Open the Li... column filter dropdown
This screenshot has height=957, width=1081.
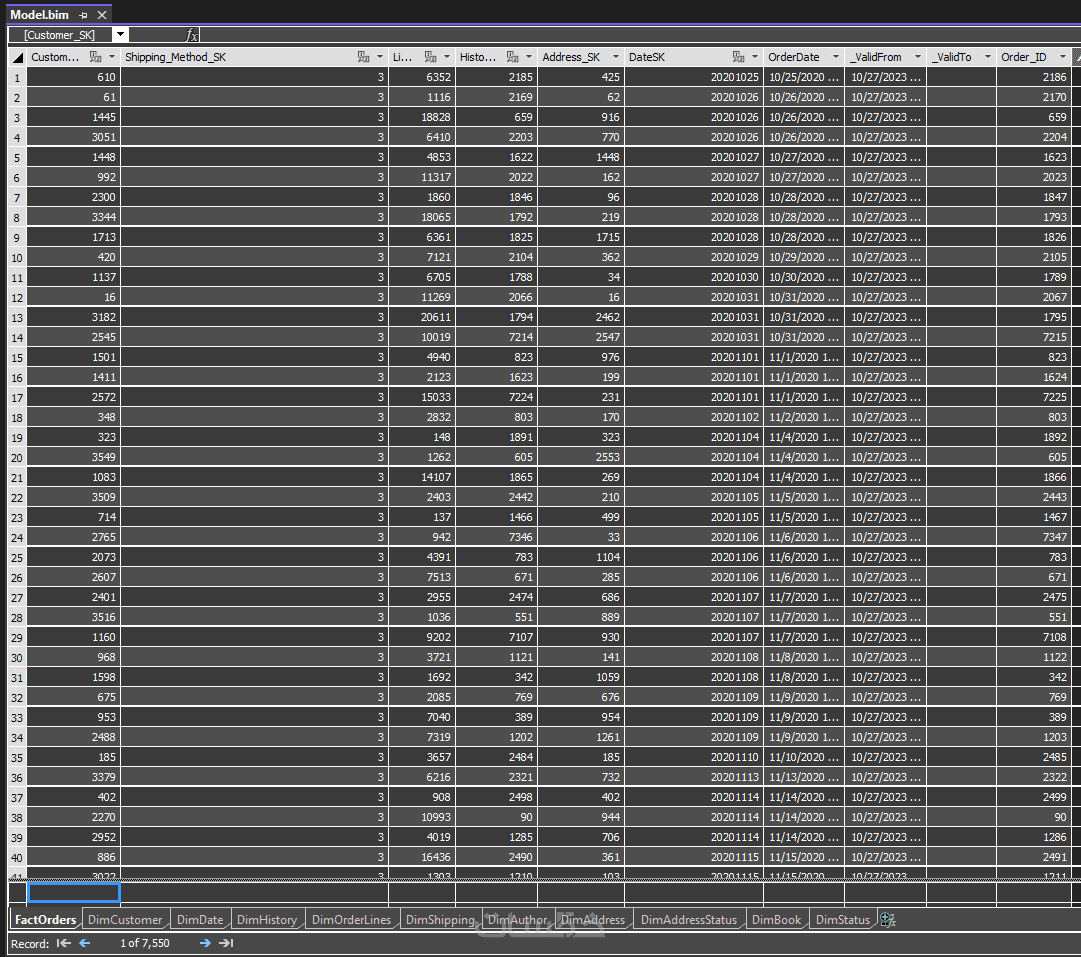pos(447,57)
